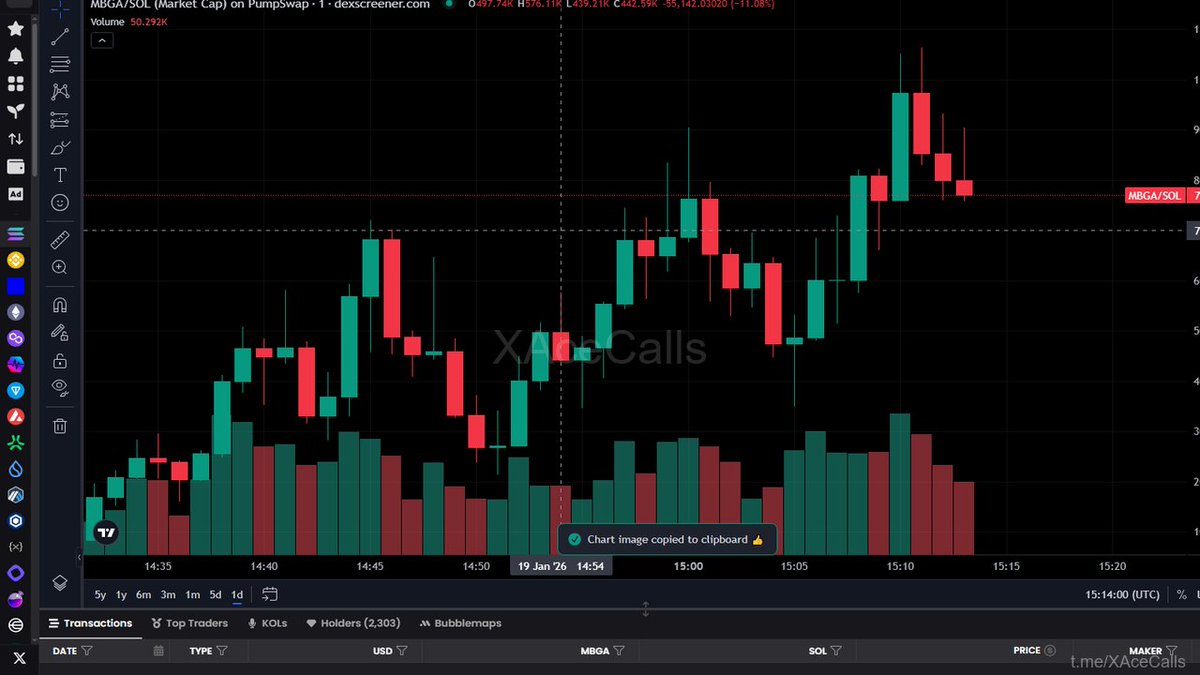Click the TradingView logo on chart

point(107,532)
